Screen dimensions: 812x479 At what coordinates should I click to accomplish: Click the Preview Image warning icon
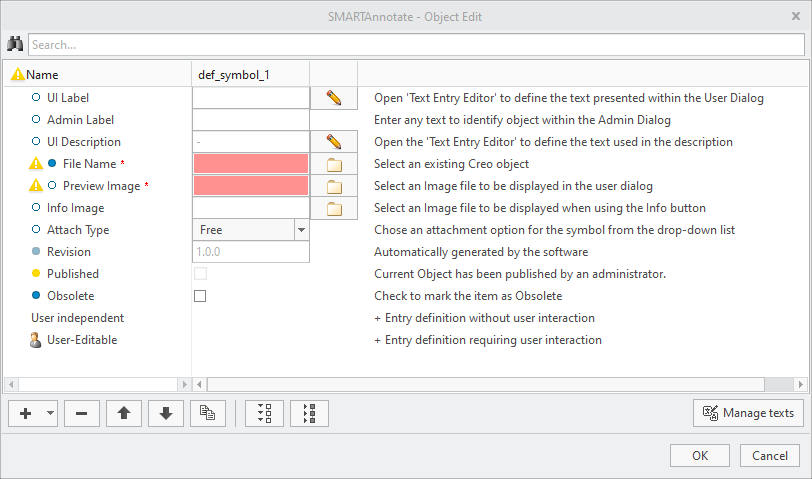[35, 185]
